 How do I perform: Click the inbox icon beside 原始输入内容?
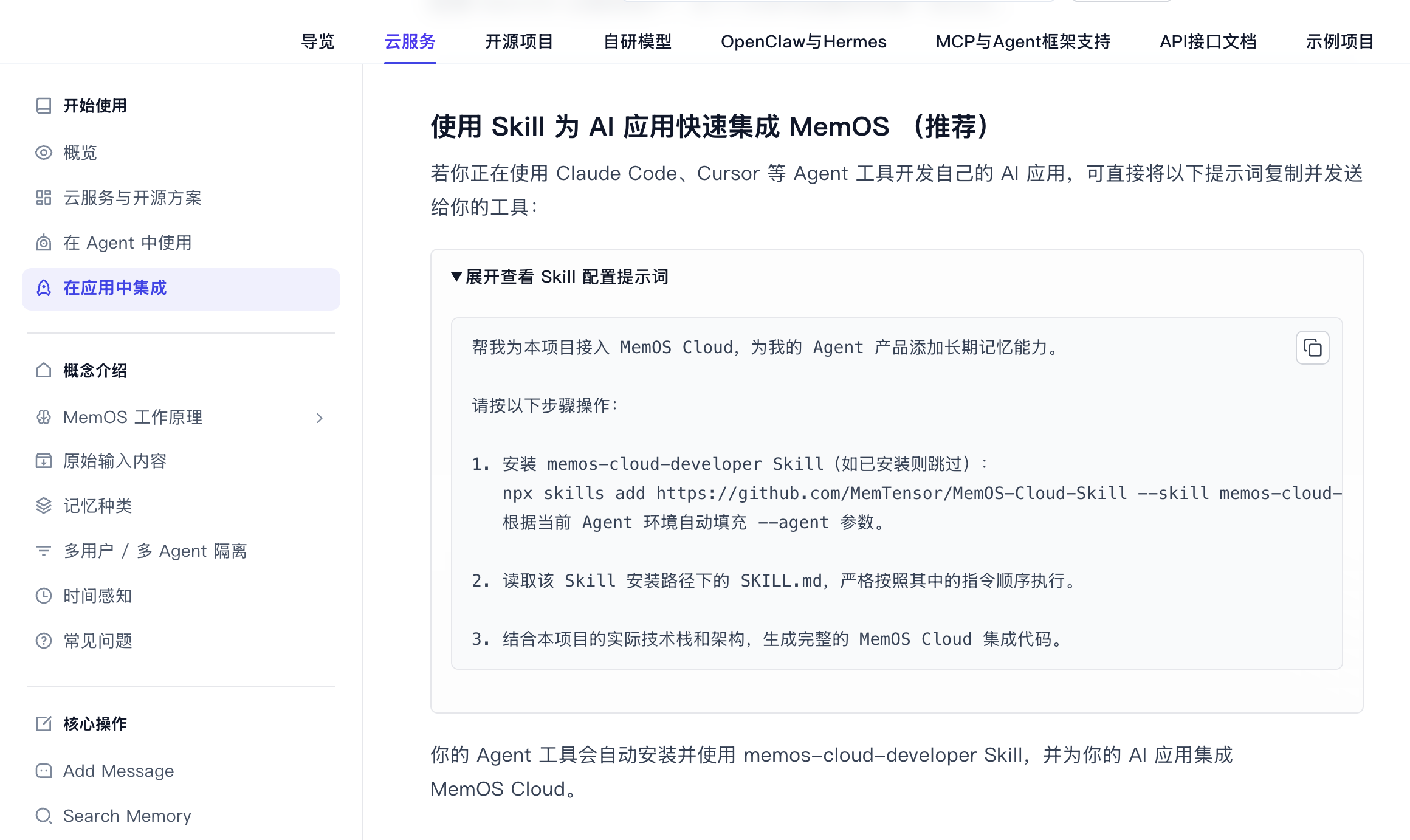pyautogui.click(x=44, y=461)
